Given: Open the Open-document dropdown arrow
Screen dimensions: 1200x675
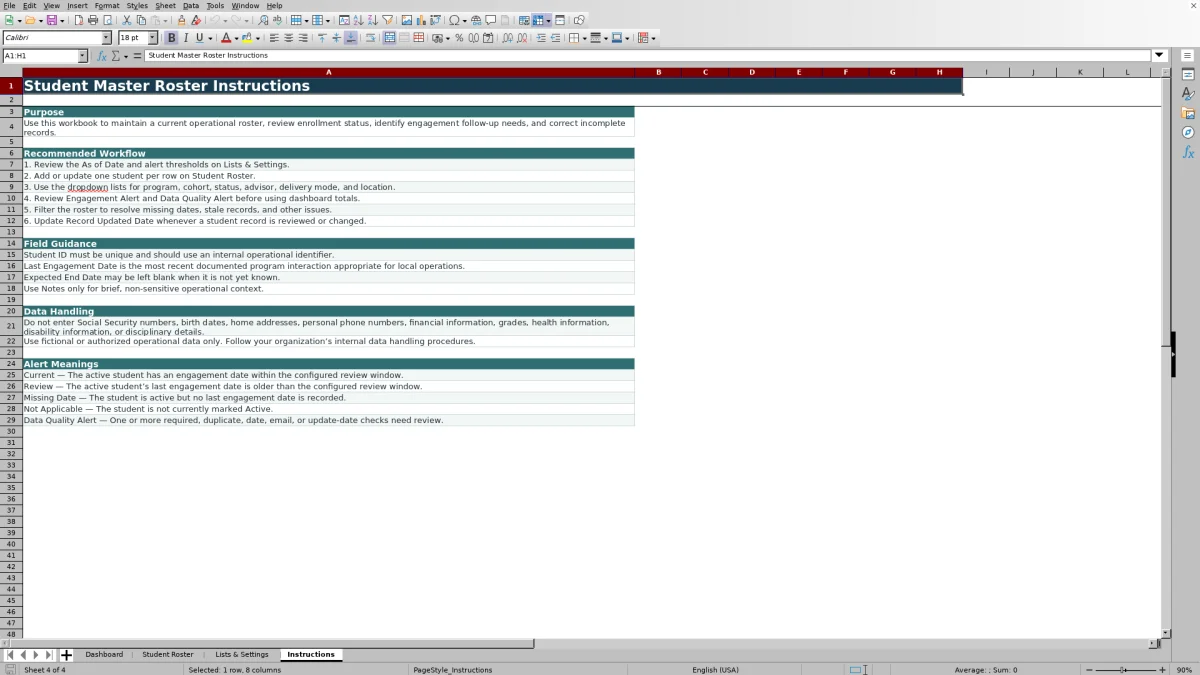Looking at the screenshot, I should [39, 20].
